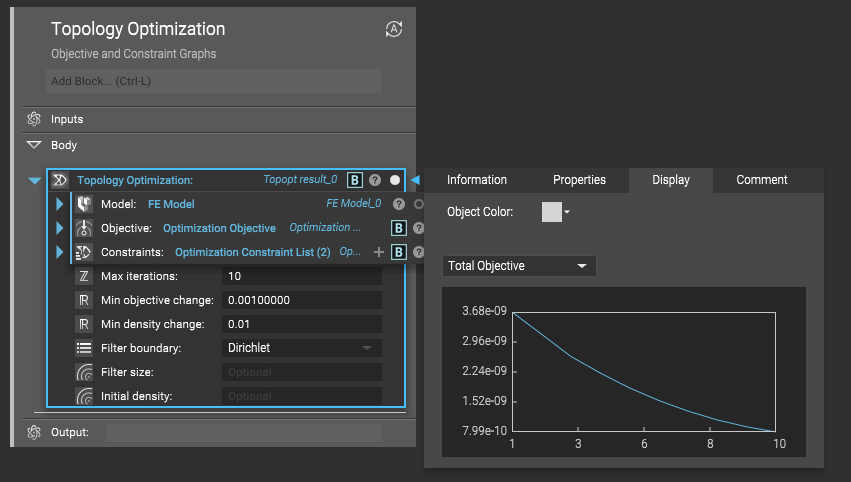851x482 pixels.
Task: Click the B icon on Constraints row
Action: [x=398, y=252]
